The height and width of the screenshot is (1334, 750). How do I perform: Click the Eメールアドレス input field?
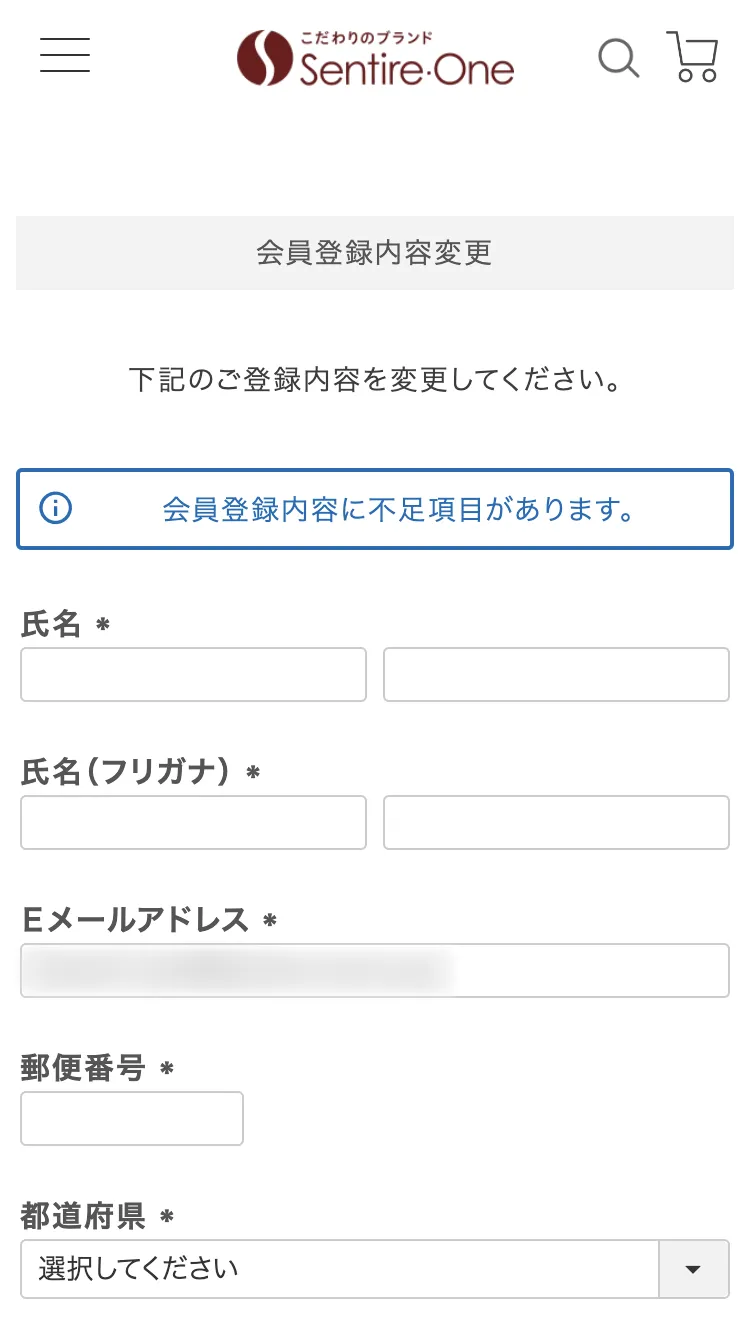tap(375, 971)
